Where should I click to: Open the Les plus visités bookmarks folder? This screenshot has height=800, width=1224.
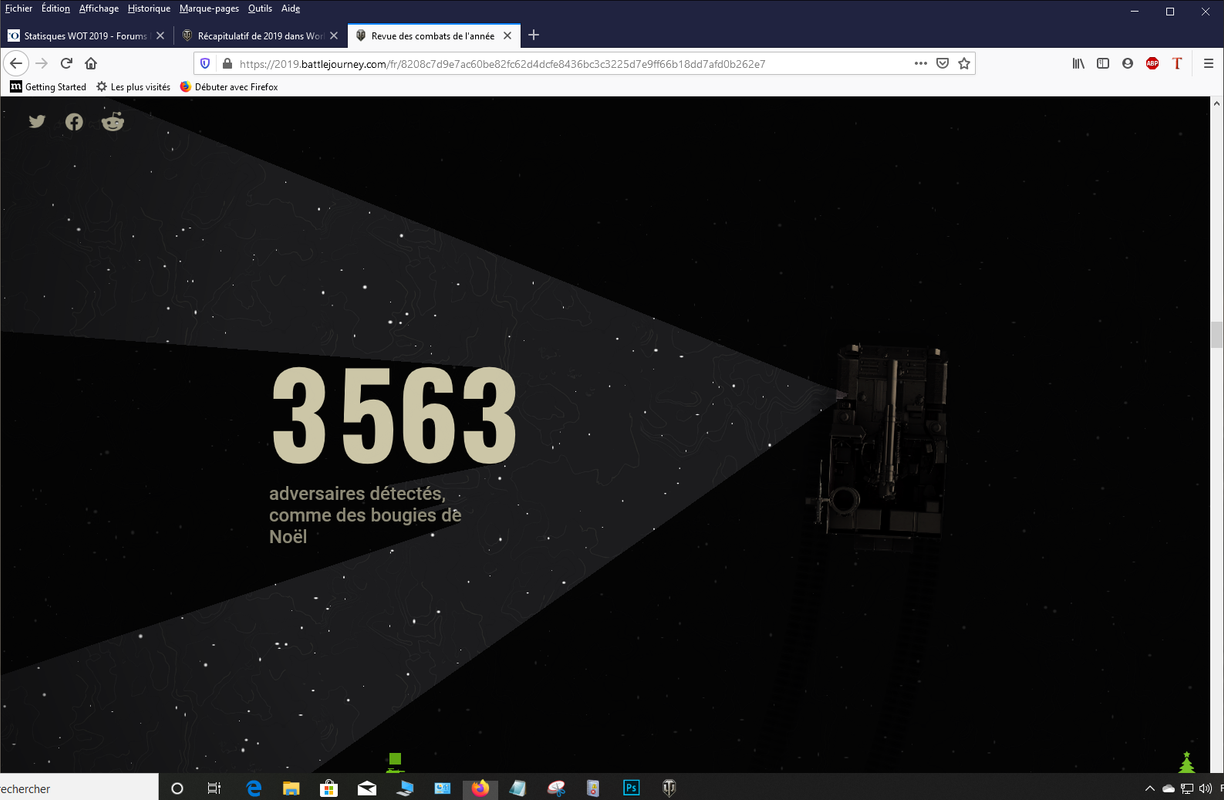click(133, 87)
